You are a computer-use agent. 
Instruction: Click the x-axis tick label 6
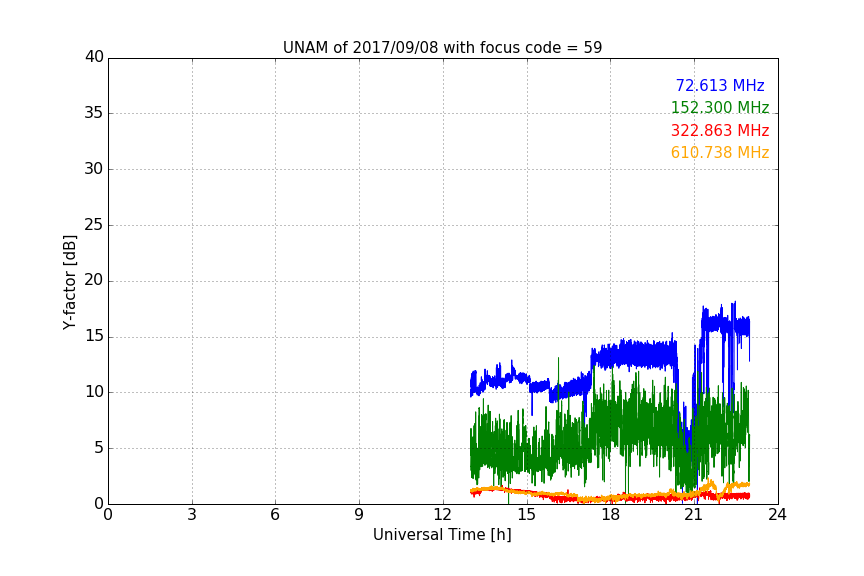click(275, 515)
